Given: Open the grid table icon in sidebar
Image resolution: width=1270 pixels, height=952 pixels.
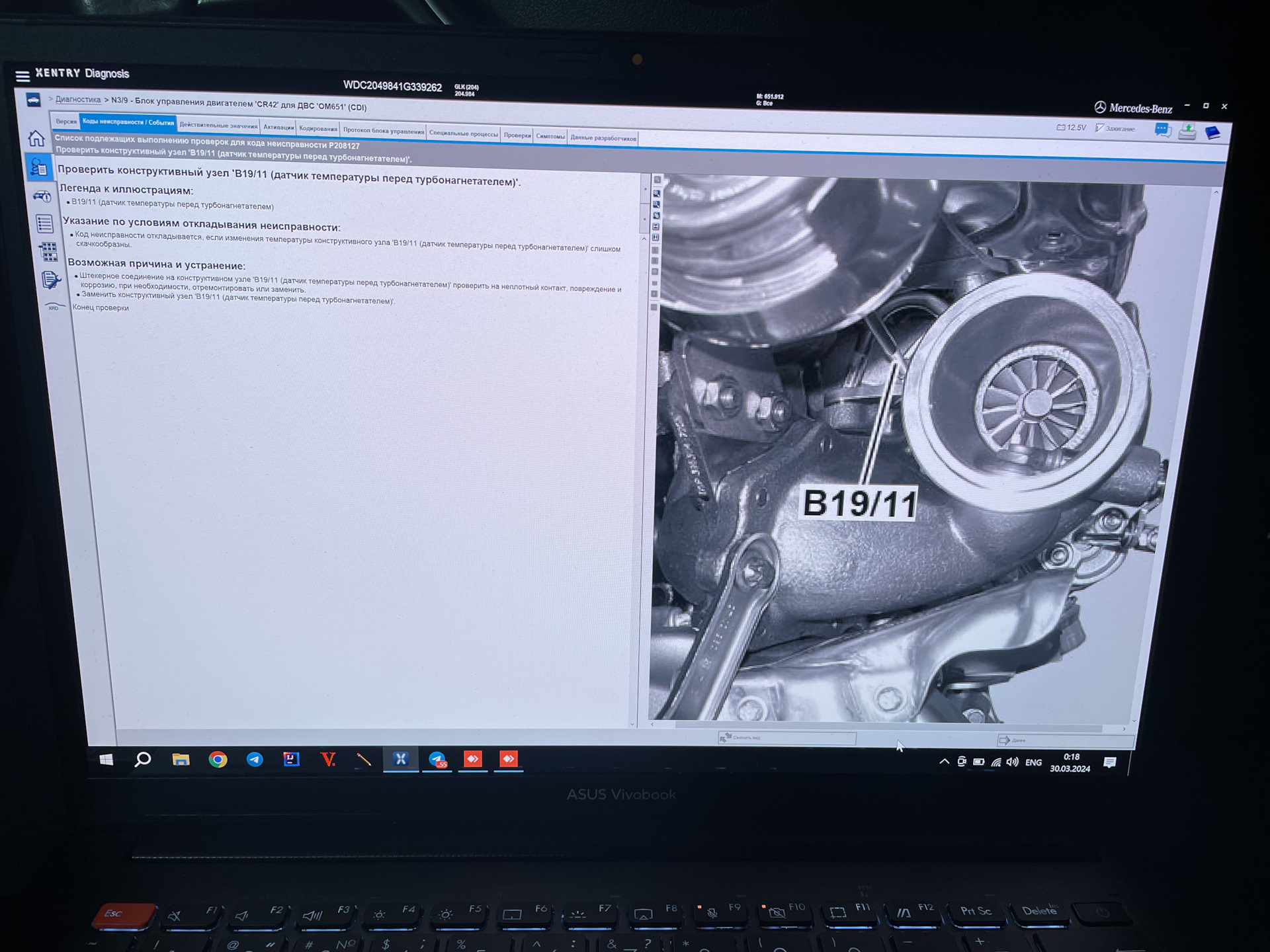Looking at the screenshot, I should tap(48, 252).
